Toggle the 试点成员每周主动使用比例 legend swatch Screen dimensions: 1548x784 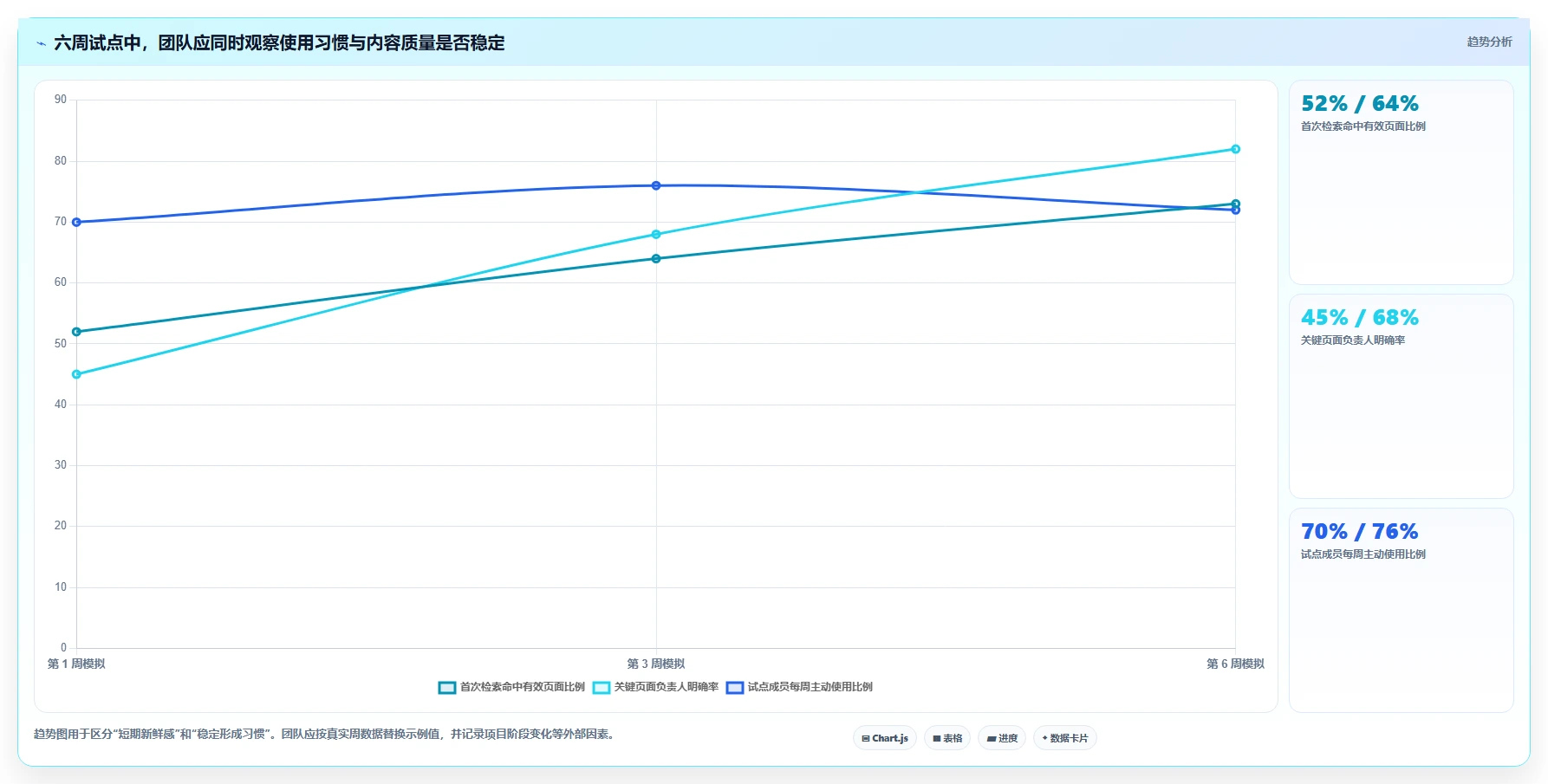click(735, 688)
